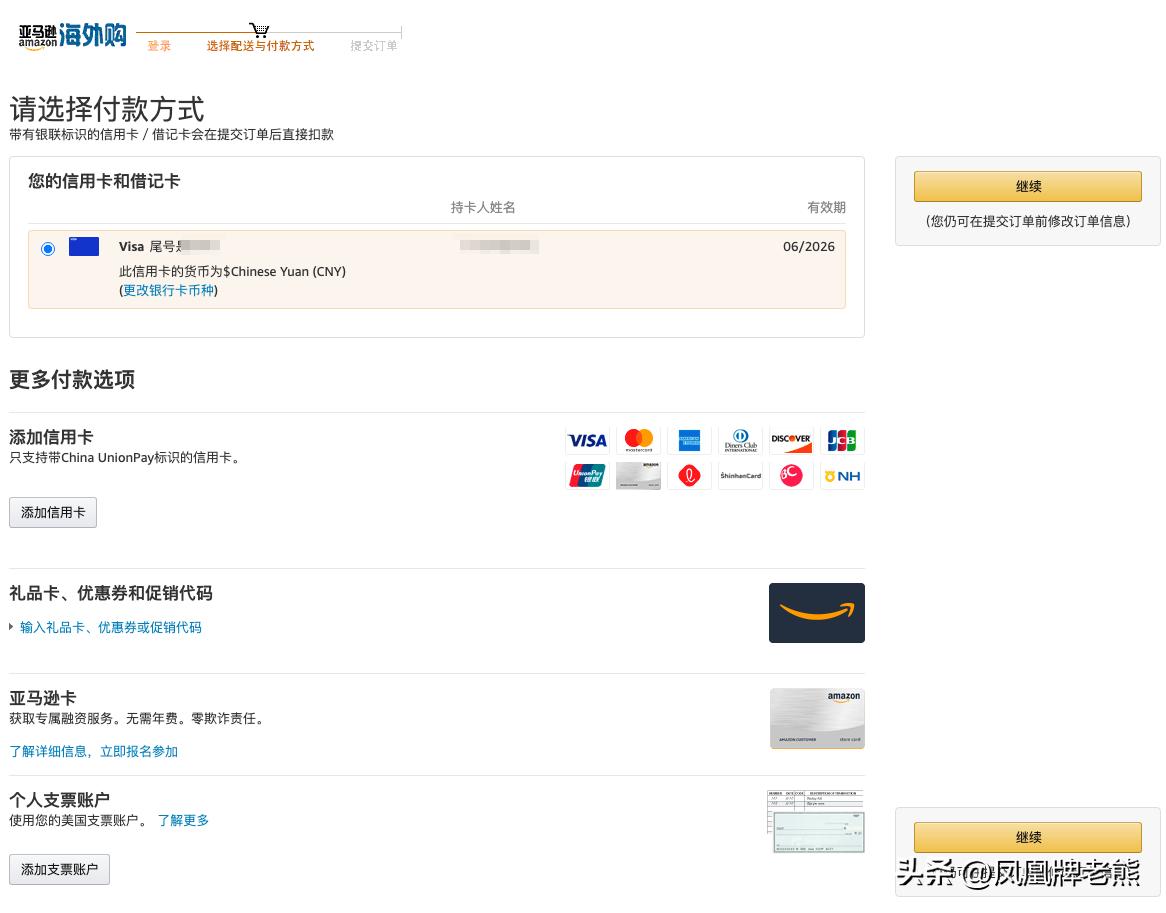Click the Mastercard icon

(638, 440)
